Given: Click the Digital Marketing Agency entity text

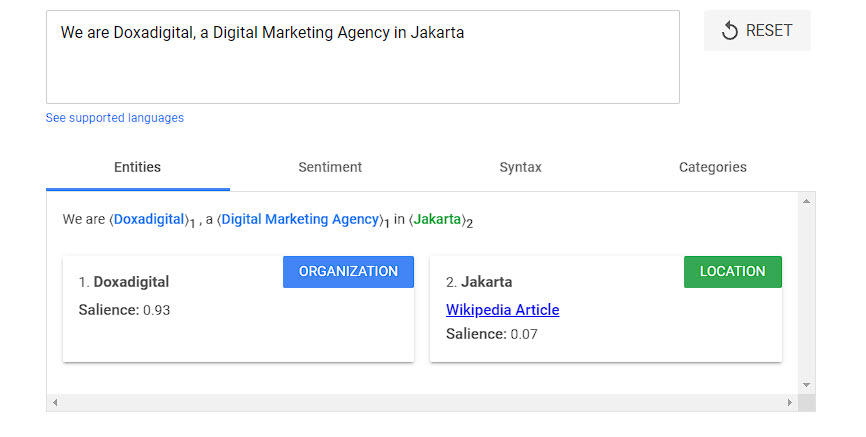Looking at the screenshot, I should click(x=300, y=219).
